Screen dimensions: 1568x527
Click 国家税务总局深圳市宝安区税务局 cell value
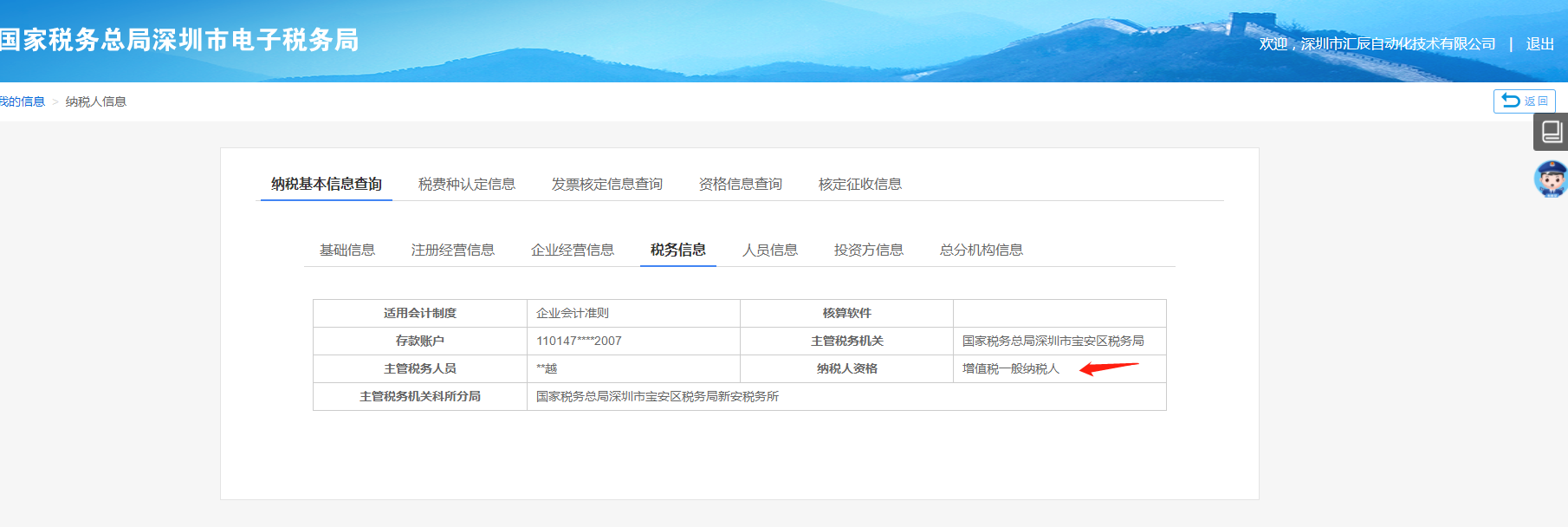click(x=1053, y=341)
